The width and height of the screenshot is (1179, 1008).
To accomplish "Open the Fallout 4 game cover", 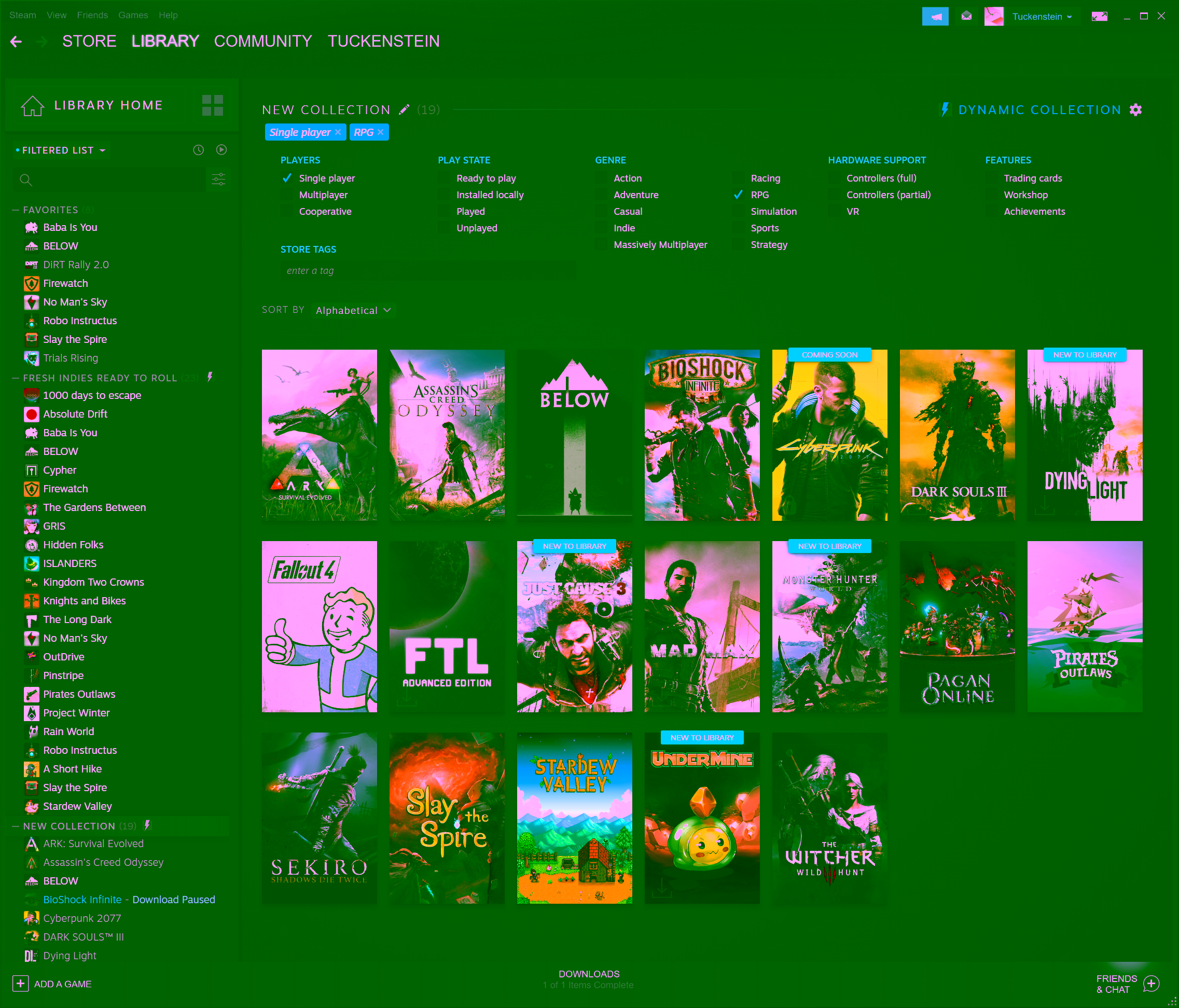I will 319,627.
